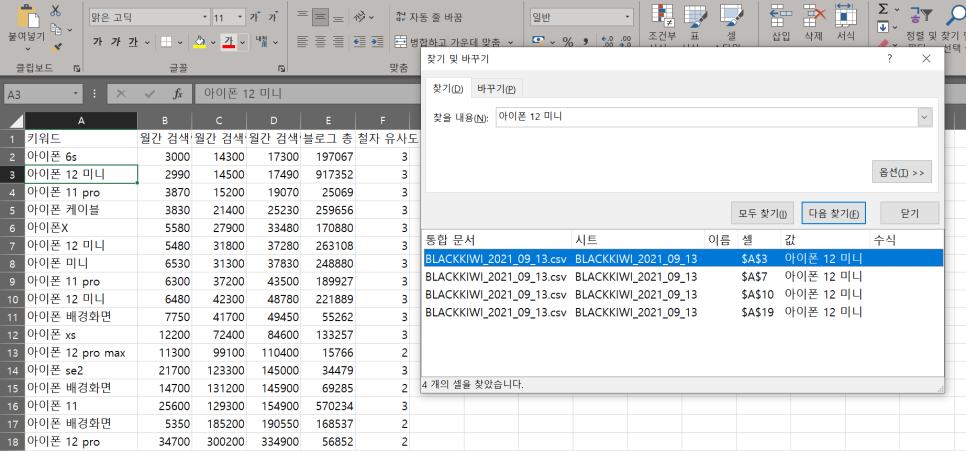Viewport: 966px width, 451px height.
Task: Open the font settings dialog launcher in 글꼴
Action: tap(282, 68)
